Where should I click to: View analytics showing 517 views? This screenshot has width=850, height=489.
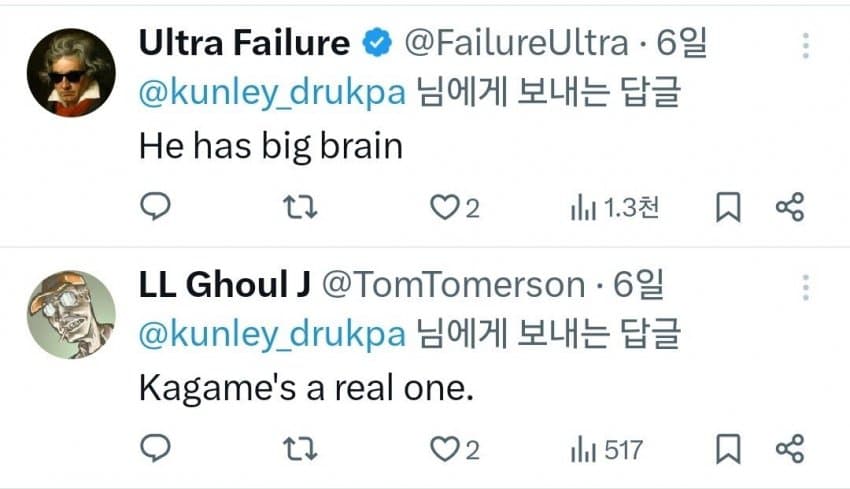pos(606,451)
